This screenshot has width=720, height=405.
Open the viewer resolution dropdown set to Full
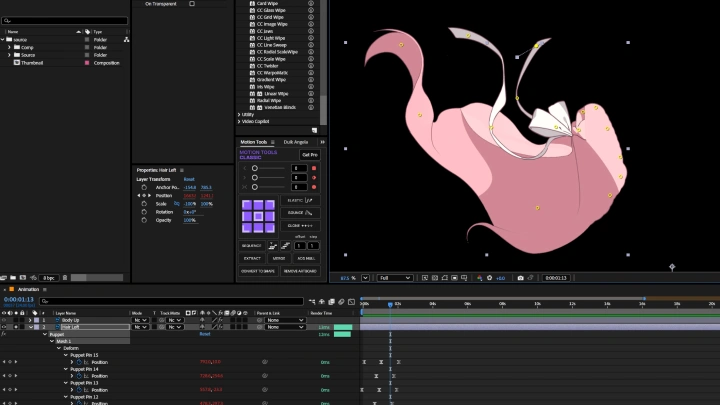pos(394,278)
